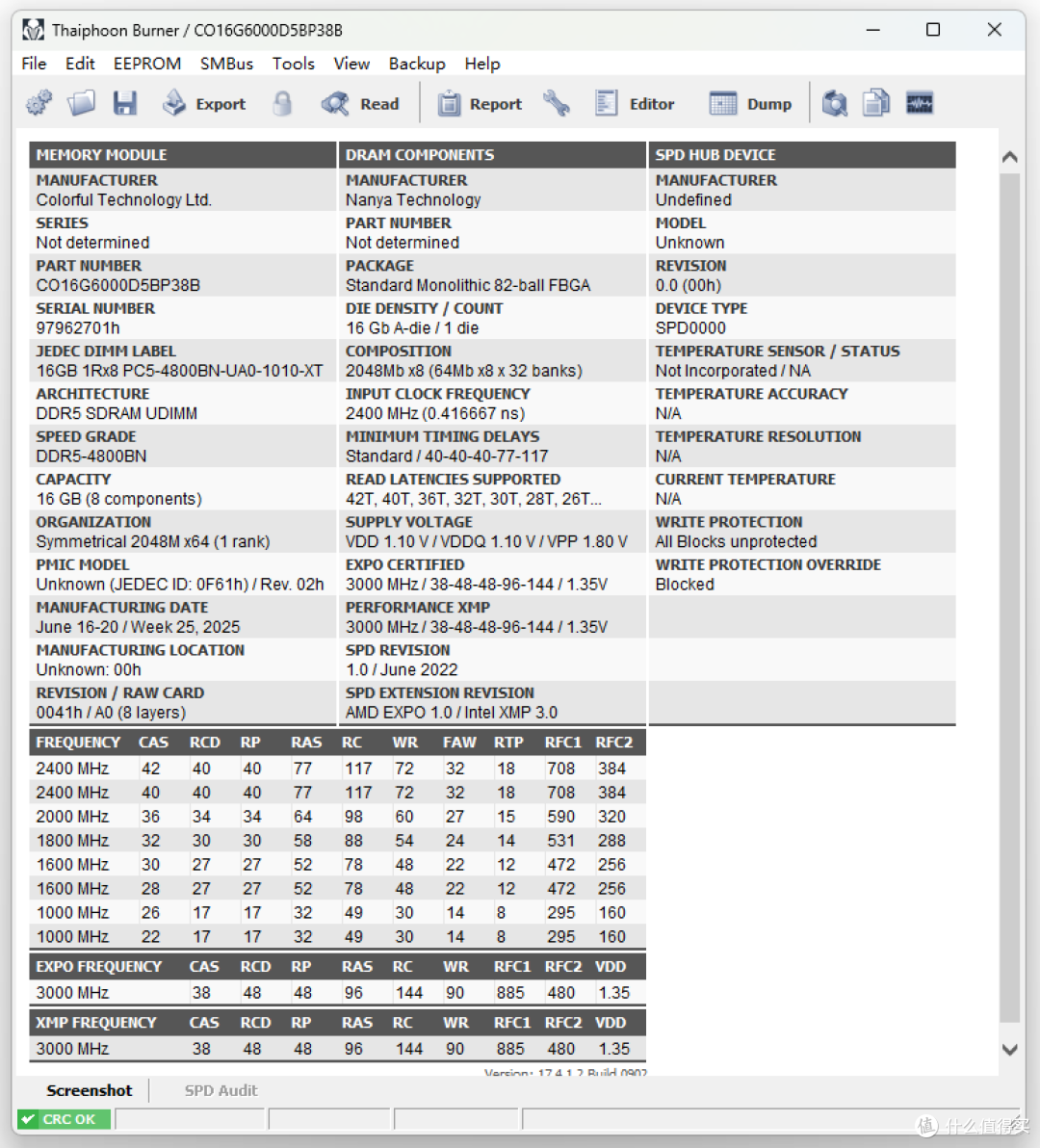
Task: Click the copy documents icon
Action: tap(876, 103)
